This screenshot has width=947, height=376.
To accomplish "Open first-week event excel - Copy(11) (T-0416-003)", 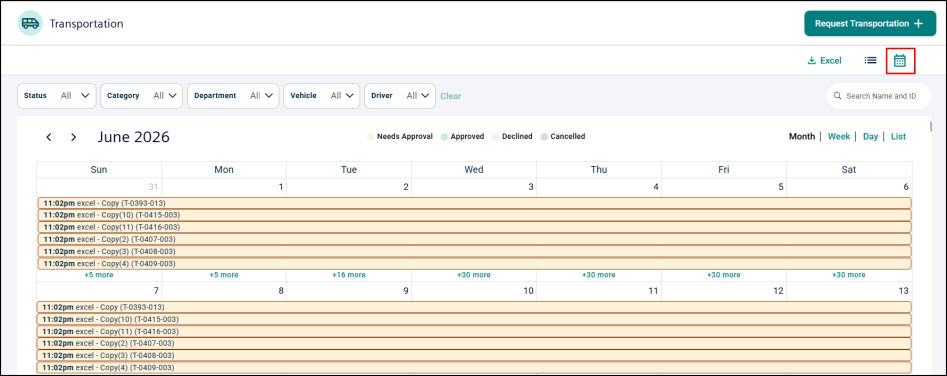I will point(475,227).
